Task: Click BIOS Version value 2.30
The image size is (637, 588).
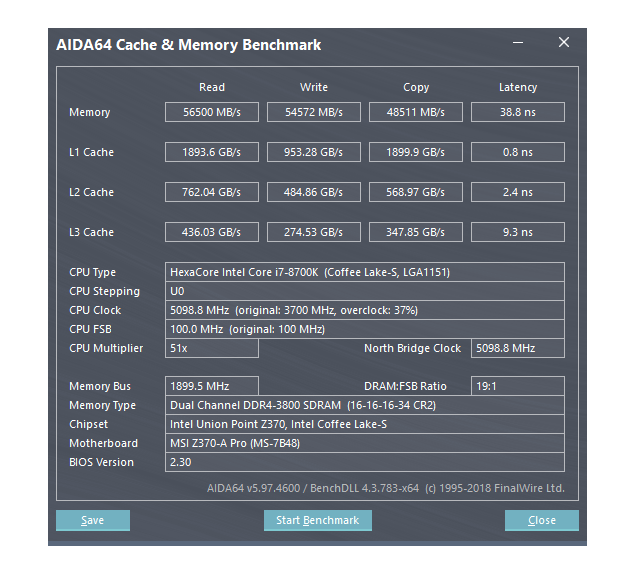Action: (x=365, y=462)
